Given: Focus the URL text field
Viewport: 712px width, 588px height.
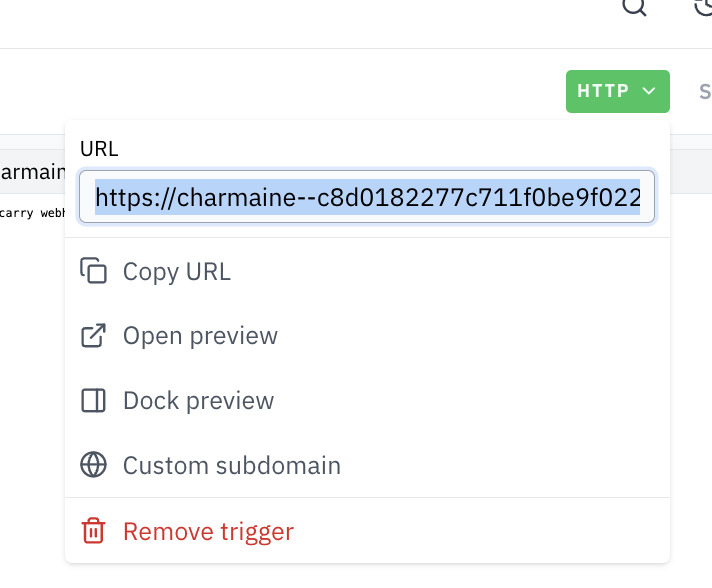Looking at the screenshot, I should tap(367, 196).
